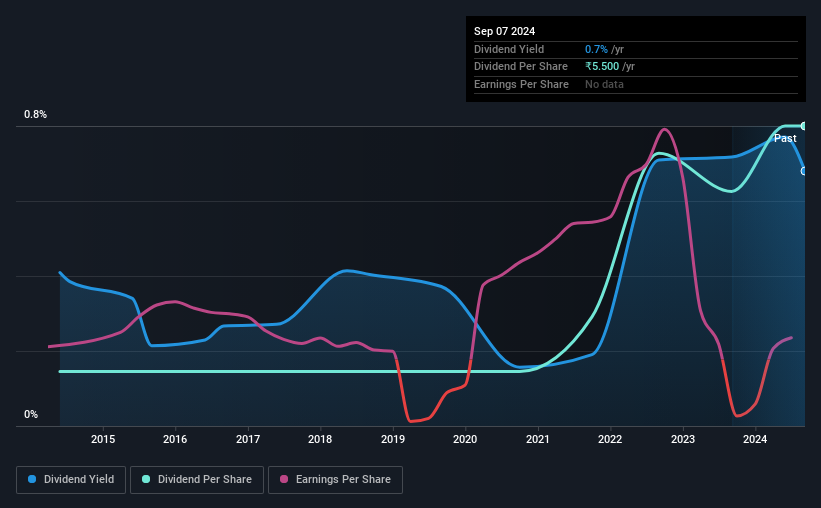
Task: Select the 2016 x-axis year label
Action: click(175, 439)
